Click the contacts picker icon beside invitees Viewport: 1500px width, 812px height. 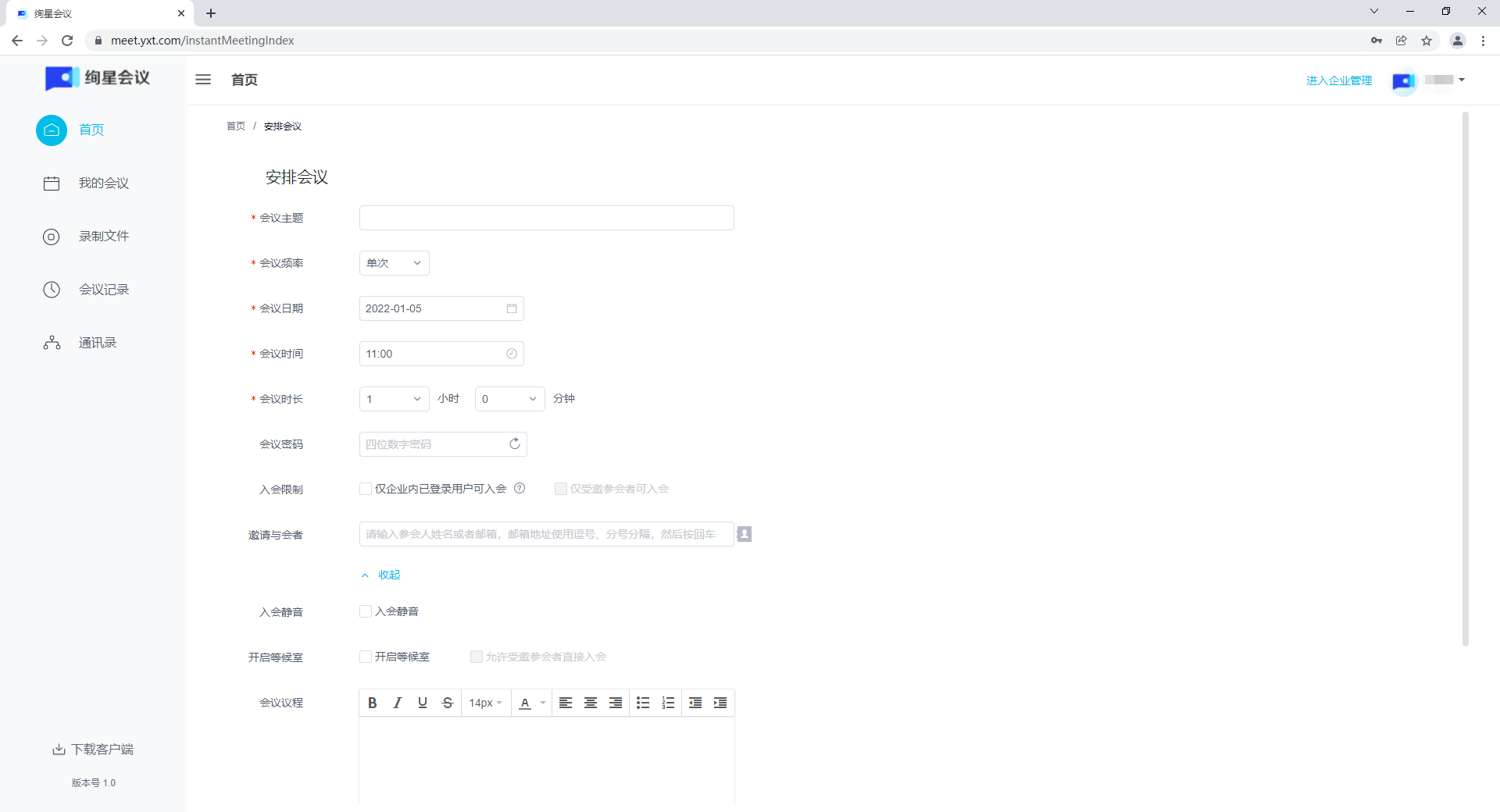745,534
